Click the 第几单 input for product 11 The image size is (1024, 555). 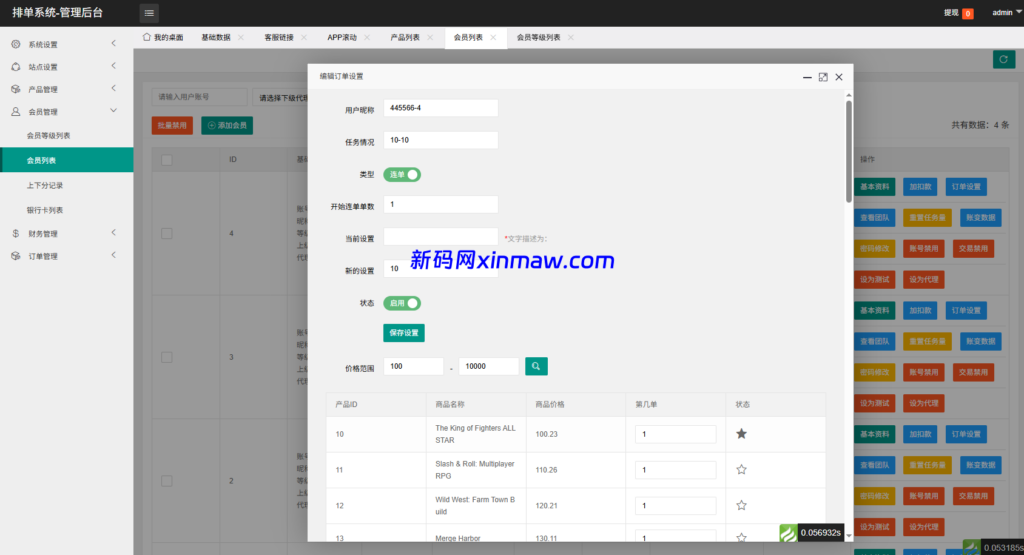click(675, 469)
